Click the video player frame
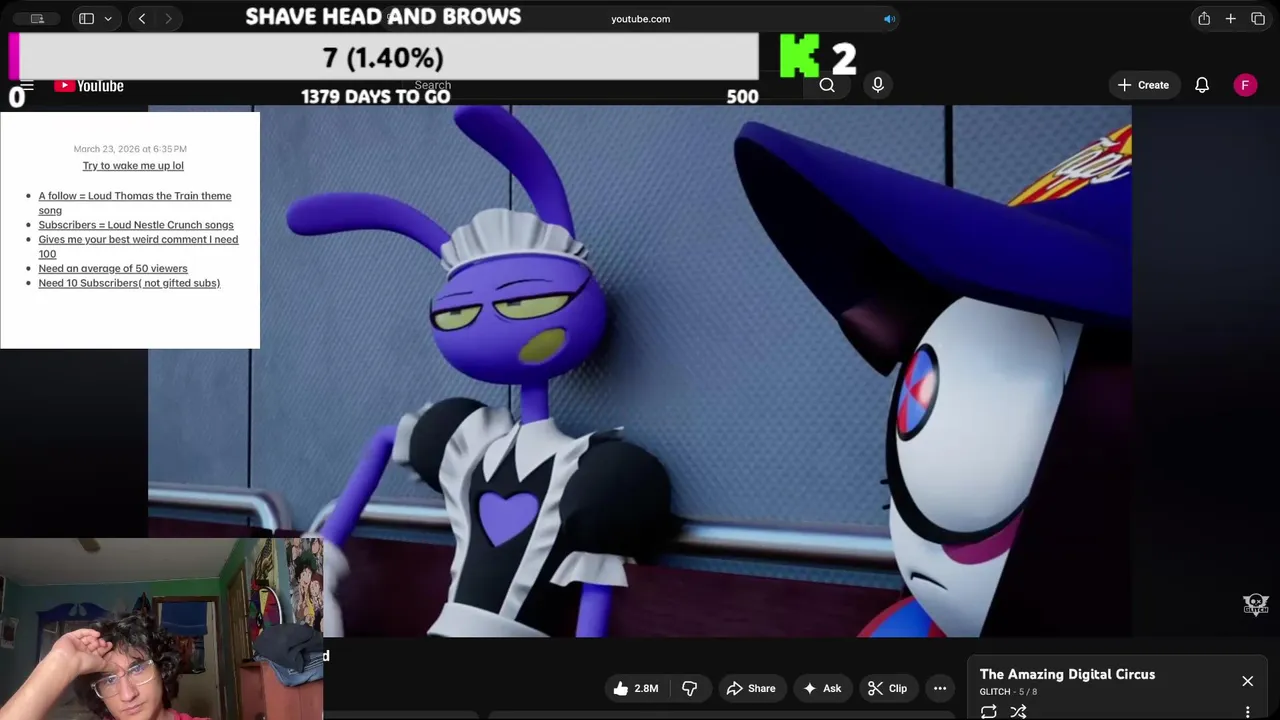Image resolution: width=1280 pixels, height=720 pixels. pyautogui.click(x=640, y=371)
